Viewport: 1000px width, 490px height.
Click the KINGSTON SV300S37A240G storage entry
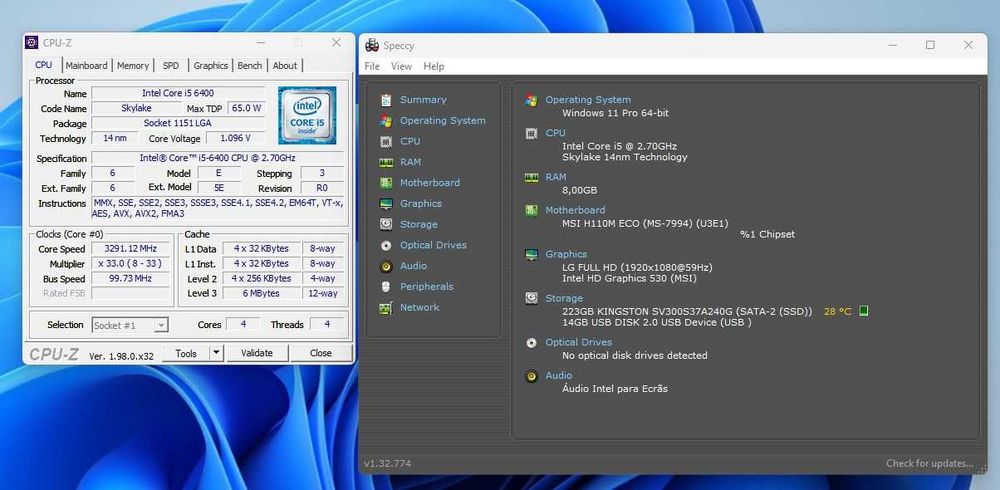click(x=688, y=311)
